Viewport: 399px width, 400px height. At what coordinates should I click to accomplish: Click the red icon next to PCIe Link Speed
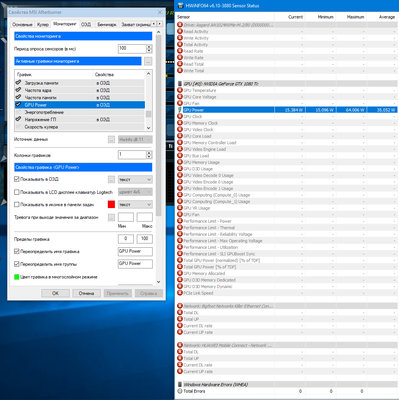tap(180, 293)
